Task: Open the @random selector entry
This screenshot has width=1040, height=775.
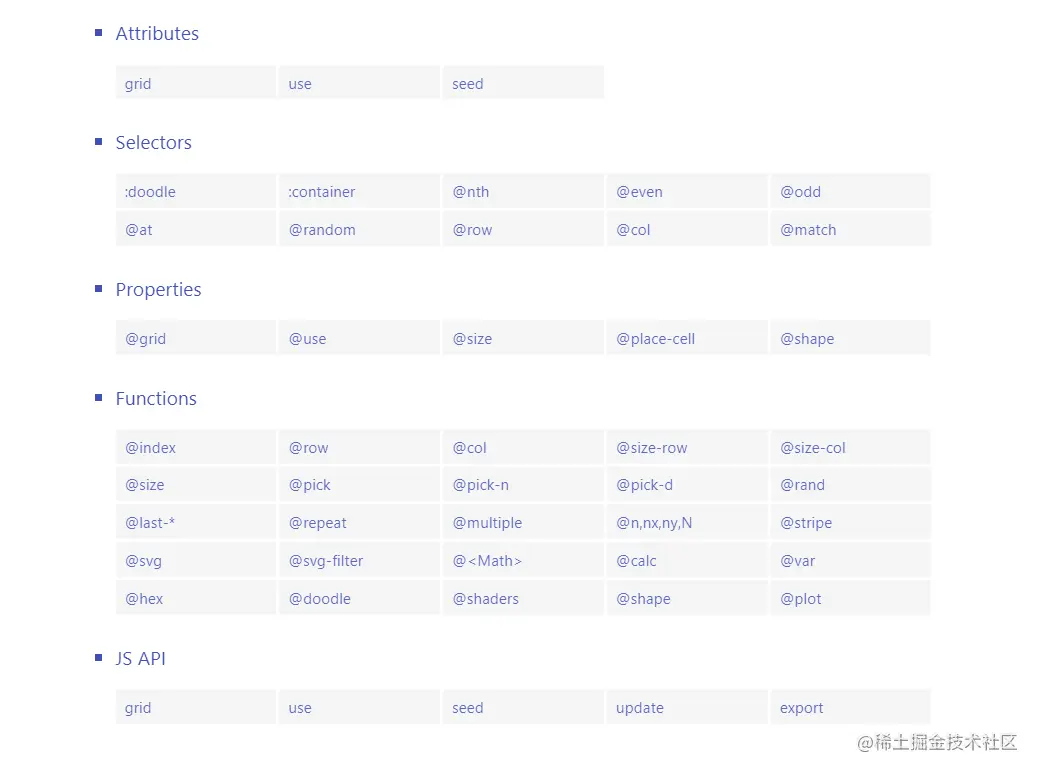Action: [x=359, y=229]
